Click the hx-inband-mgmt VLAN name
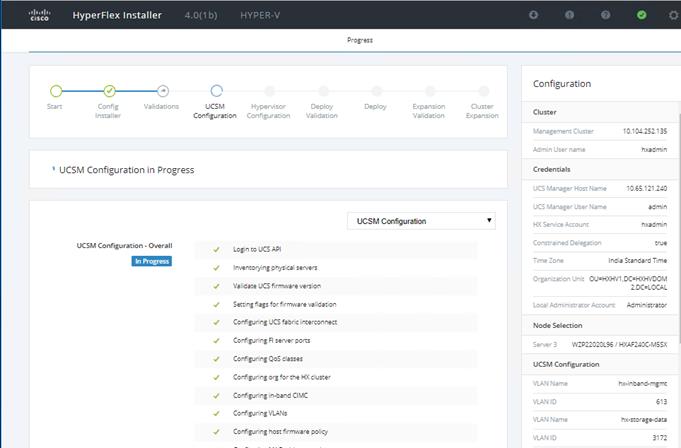Screen dimensions: 681x448 [643, 383]
